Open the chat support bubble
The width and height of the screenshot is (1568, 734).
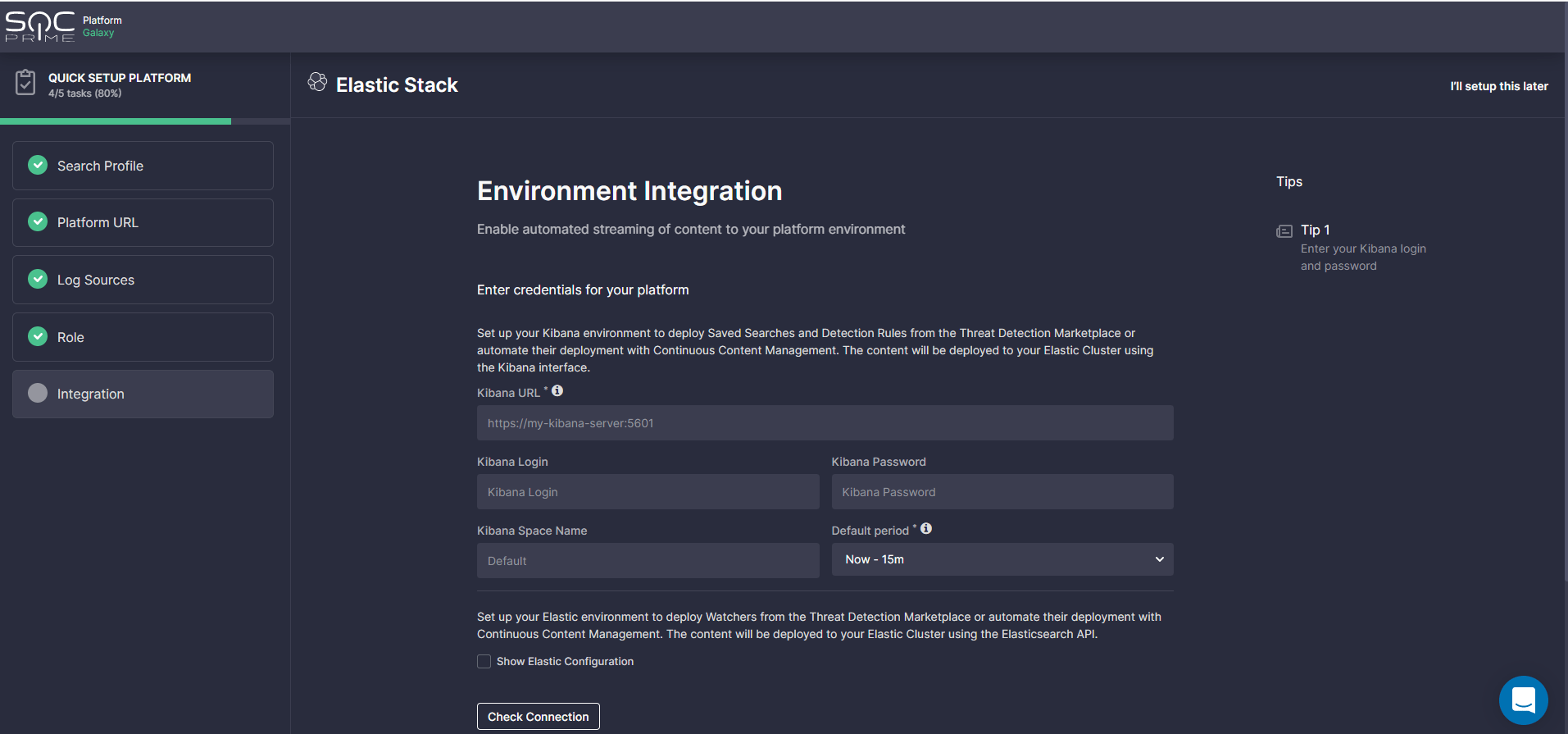(x=1523, y=700)
